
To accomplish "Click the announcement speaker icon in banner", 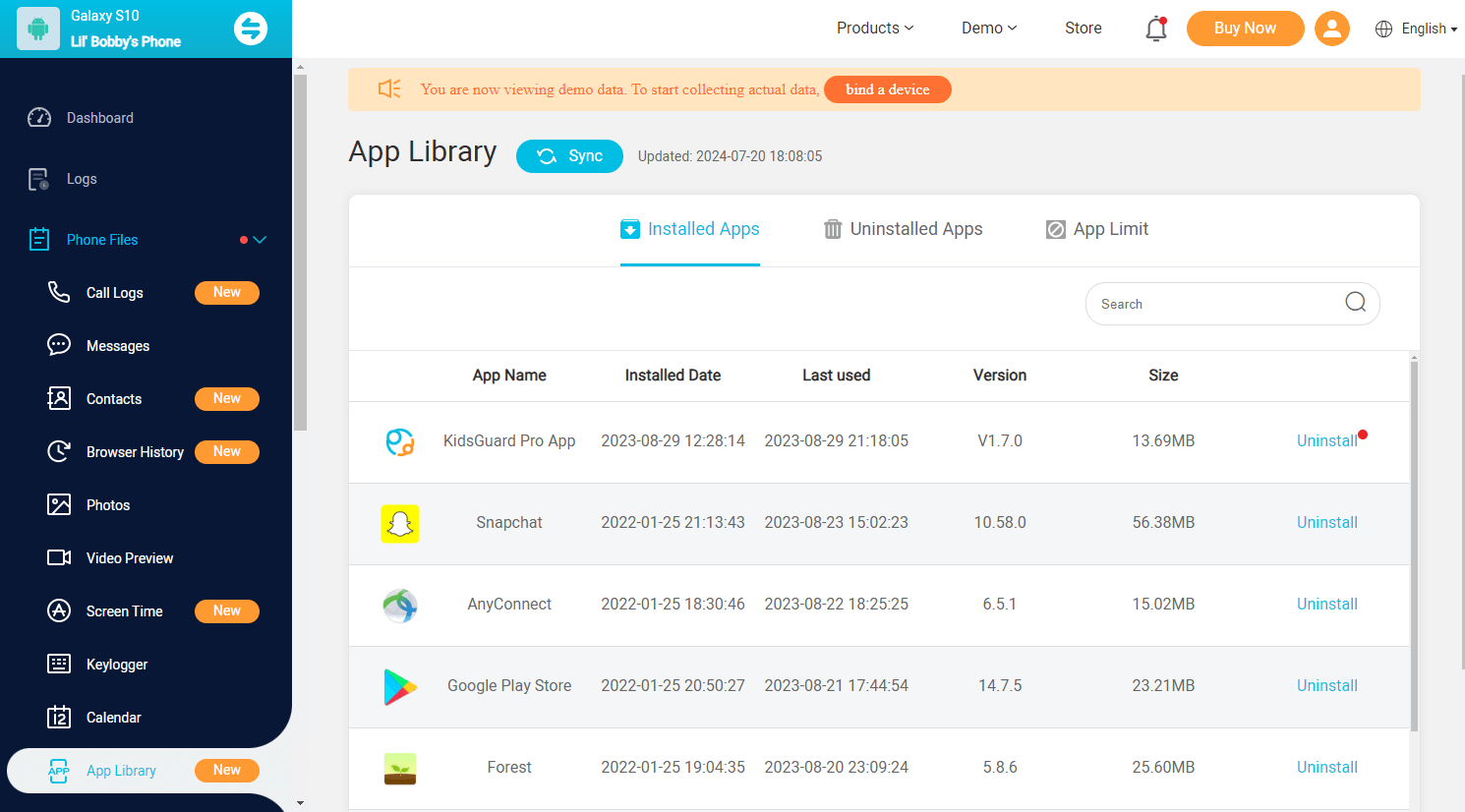I will (389, 88).
